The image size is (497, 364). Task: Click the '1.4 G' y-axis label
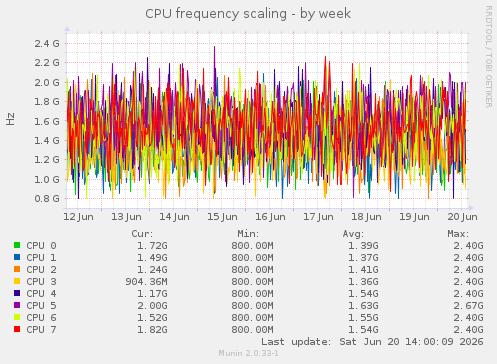pos(47,141)
